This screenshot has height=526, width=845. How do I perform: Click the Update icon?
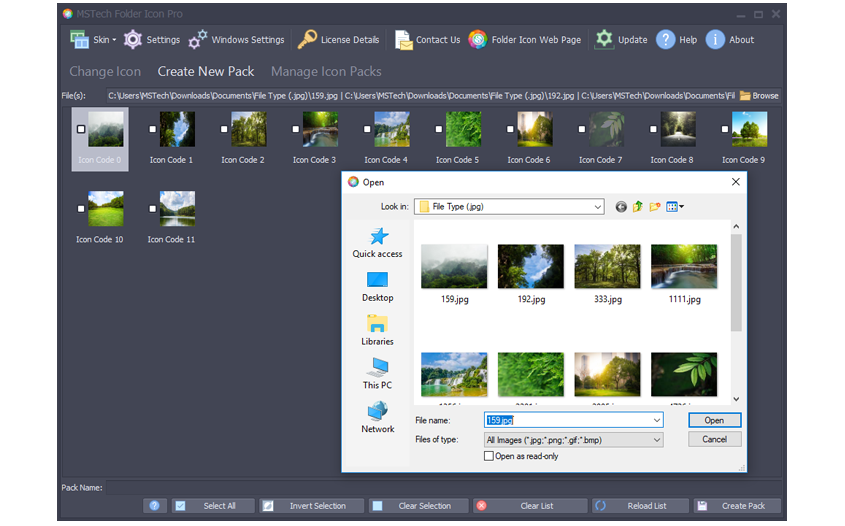point(604,40)
